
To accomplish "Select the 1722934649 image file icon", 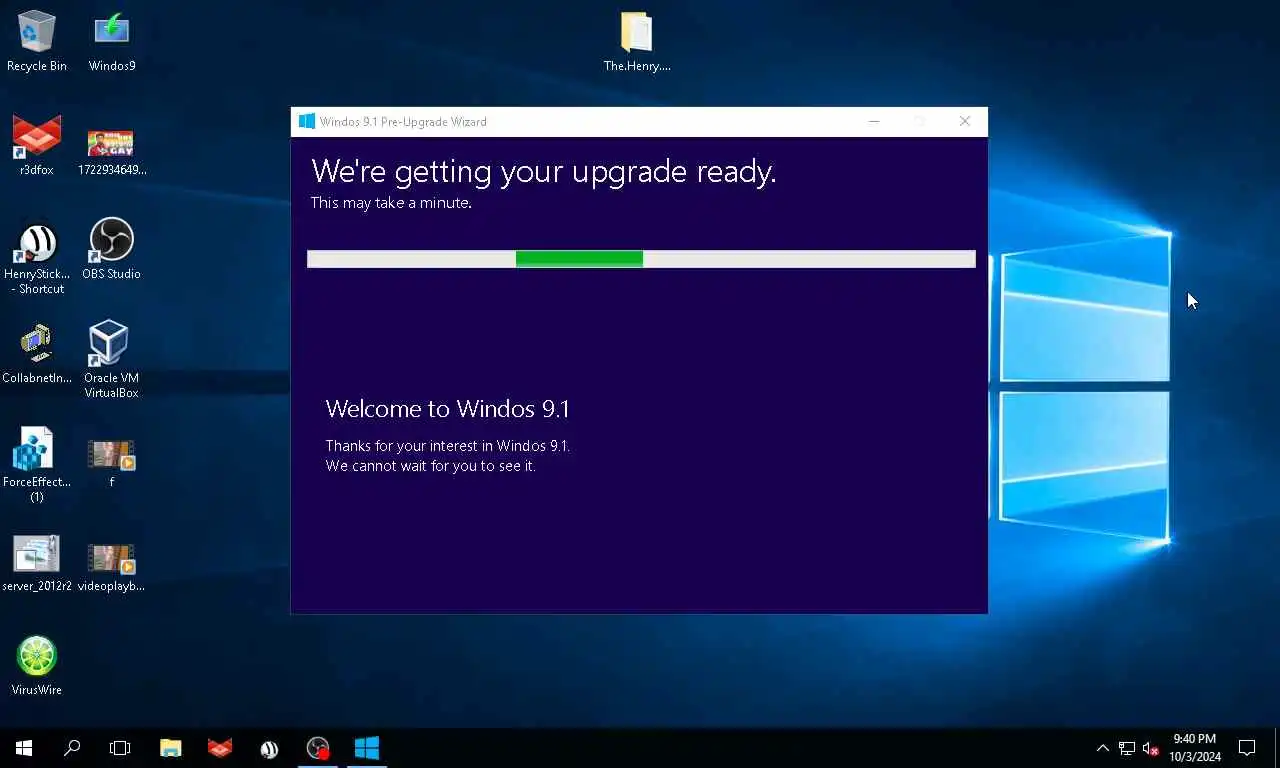I will pyautogui.click(x=112, y=150).
